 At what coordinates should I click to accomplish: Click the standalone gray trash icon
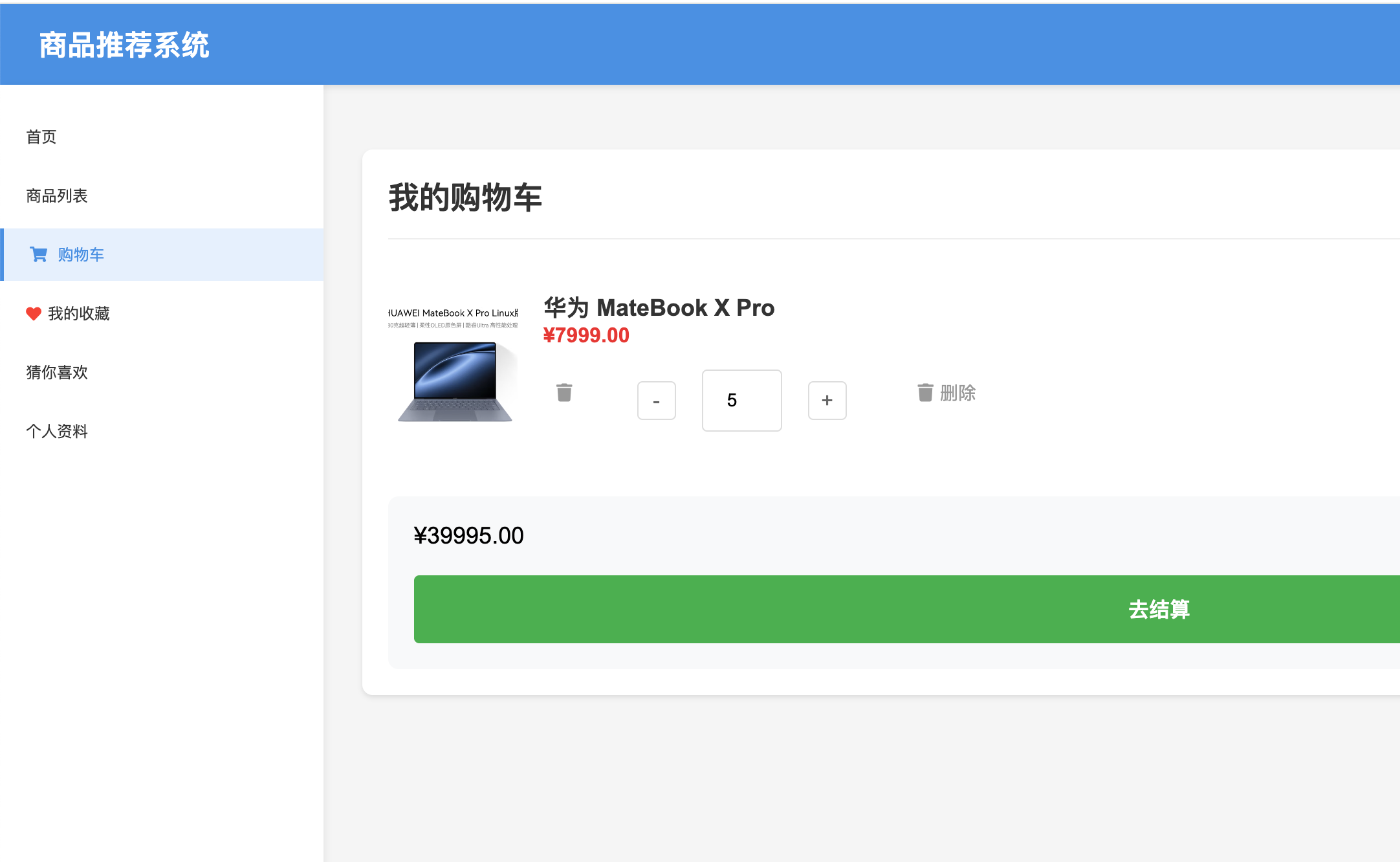tap(564, 393)
